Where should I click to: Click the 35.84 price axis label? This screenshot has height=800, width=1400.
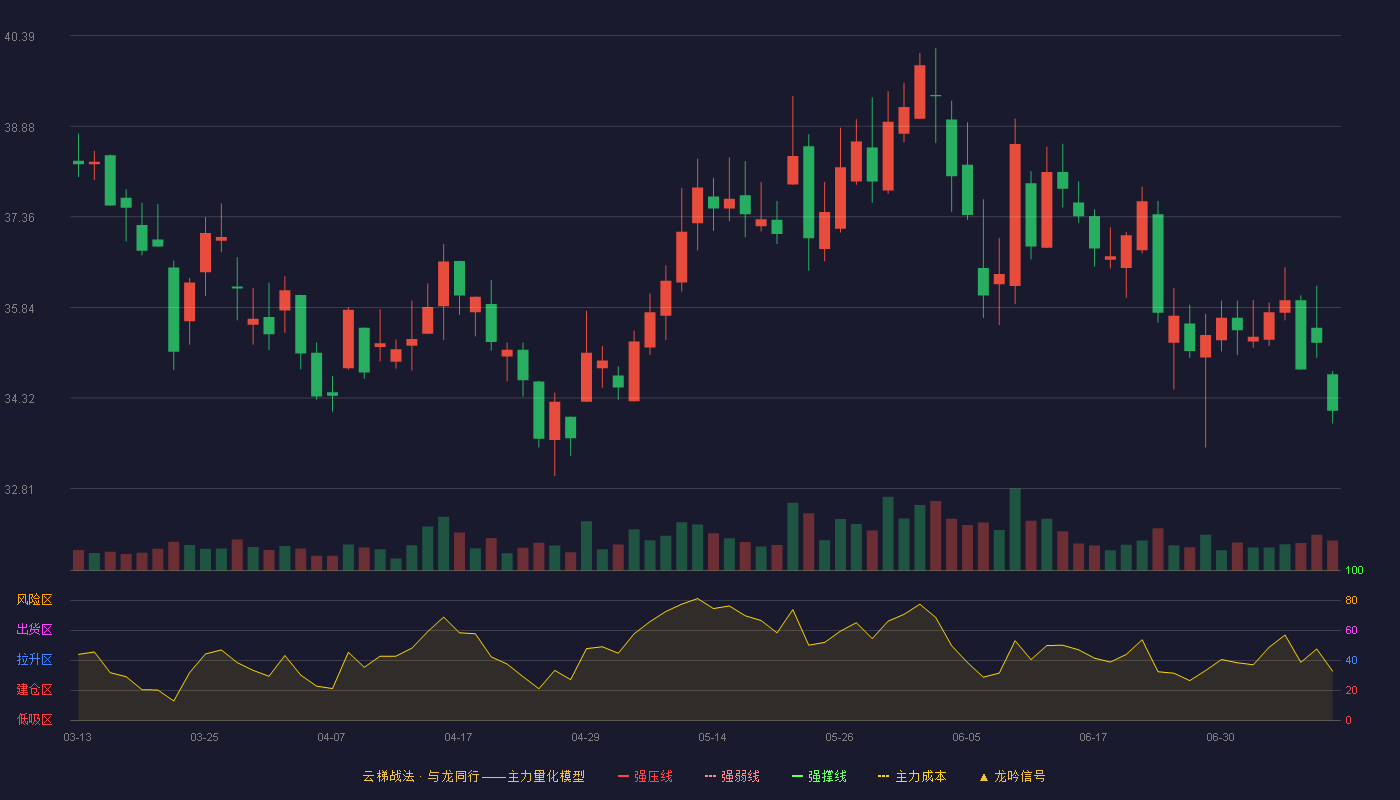click(x=19, y=308)
